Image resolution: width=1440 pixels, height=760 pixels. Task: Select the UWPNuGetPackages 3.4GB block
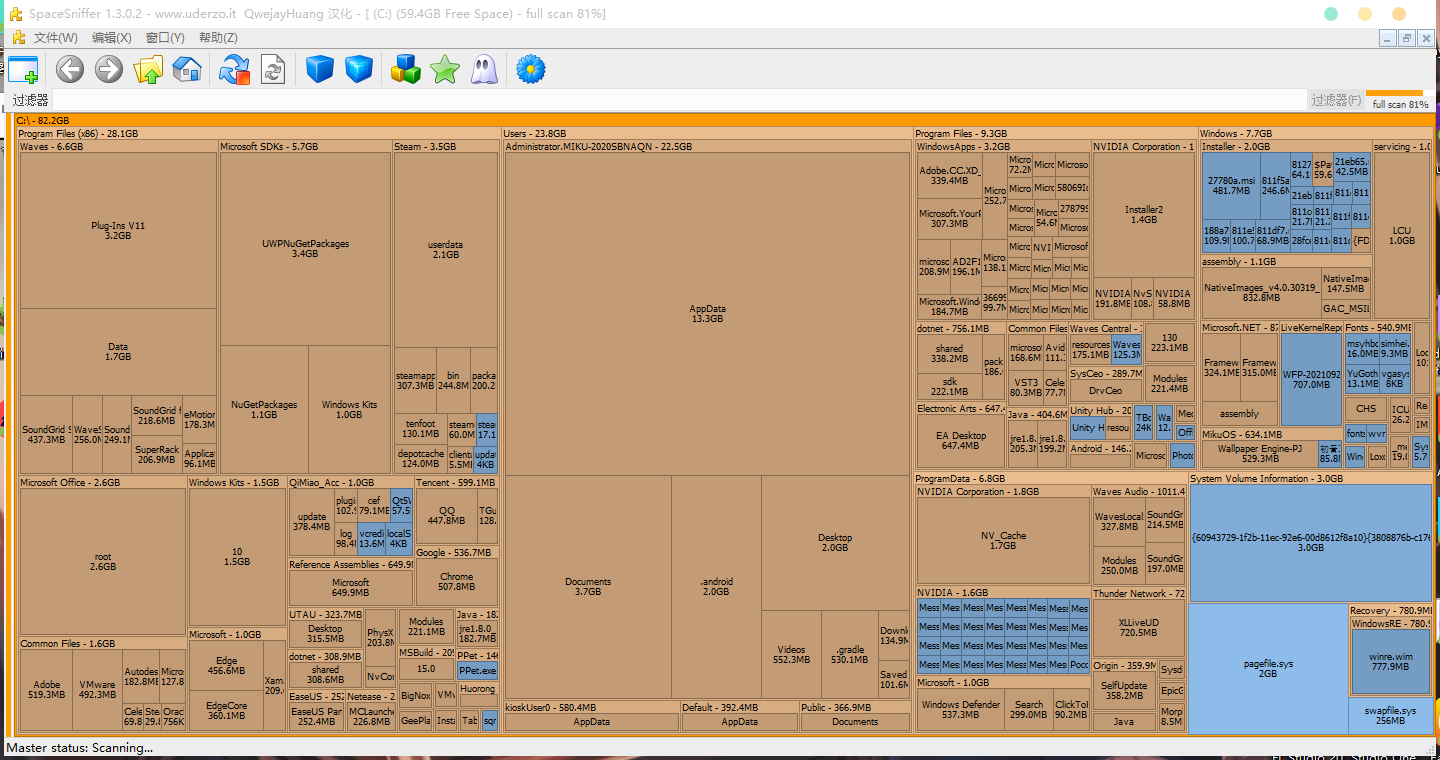click(x=305, y=248)
